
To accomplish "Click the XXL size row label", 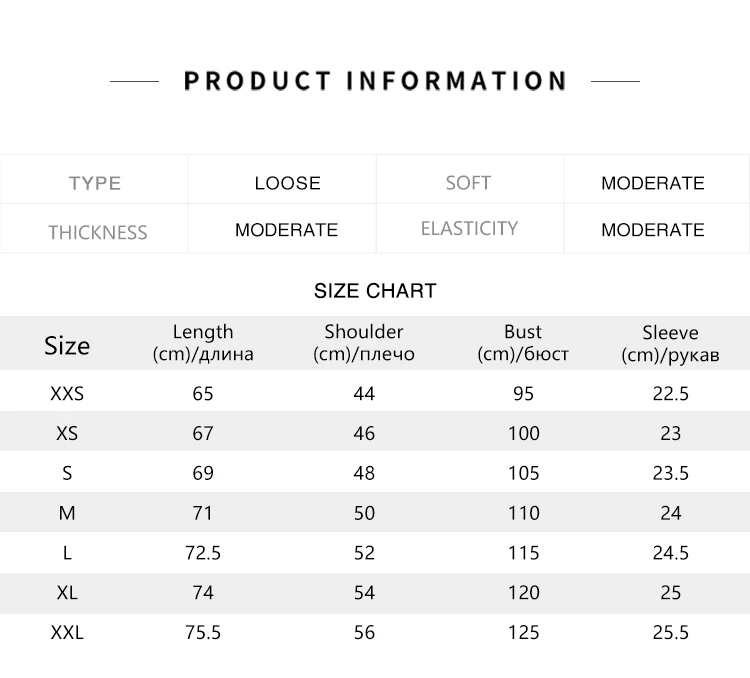I will pos(67,633).
